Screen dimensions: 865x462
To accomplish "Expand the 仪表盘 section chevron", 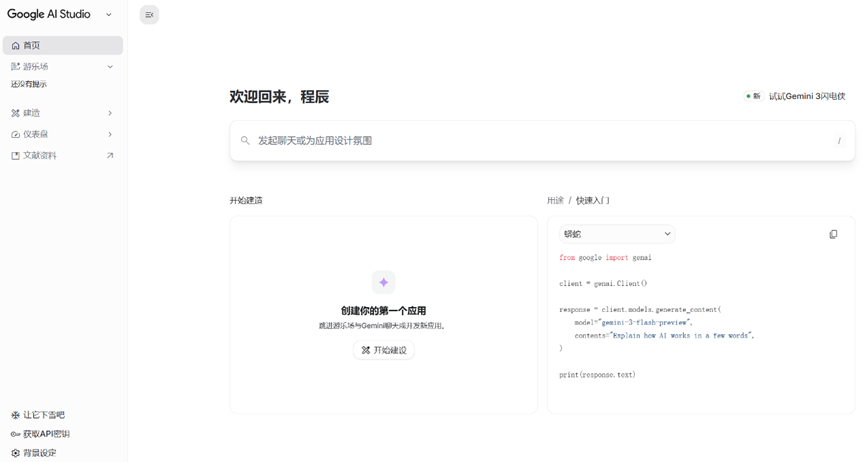I will [x=110, y=135].
